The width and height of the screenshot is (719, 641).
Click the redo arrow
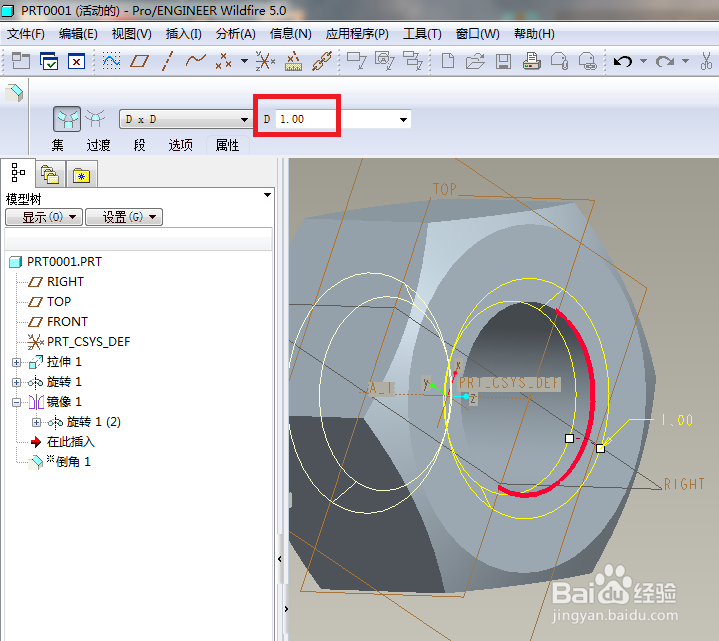pos(665,61)
